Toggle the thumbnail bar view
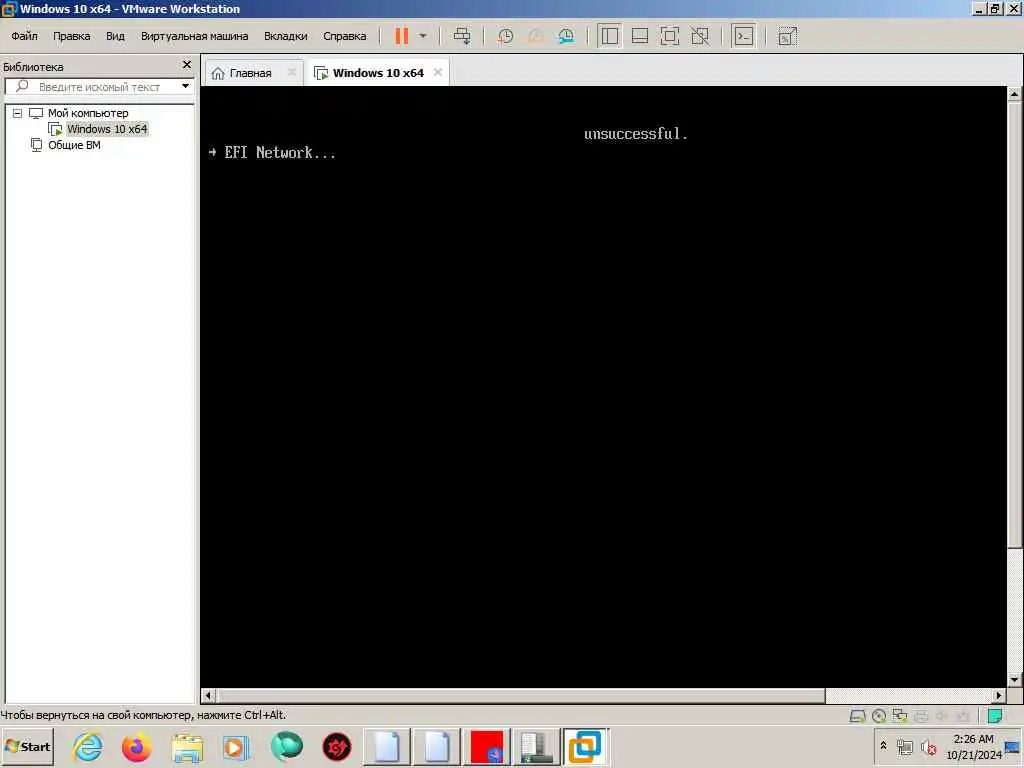Screen dimensions: 1024x768 point(640,36)
